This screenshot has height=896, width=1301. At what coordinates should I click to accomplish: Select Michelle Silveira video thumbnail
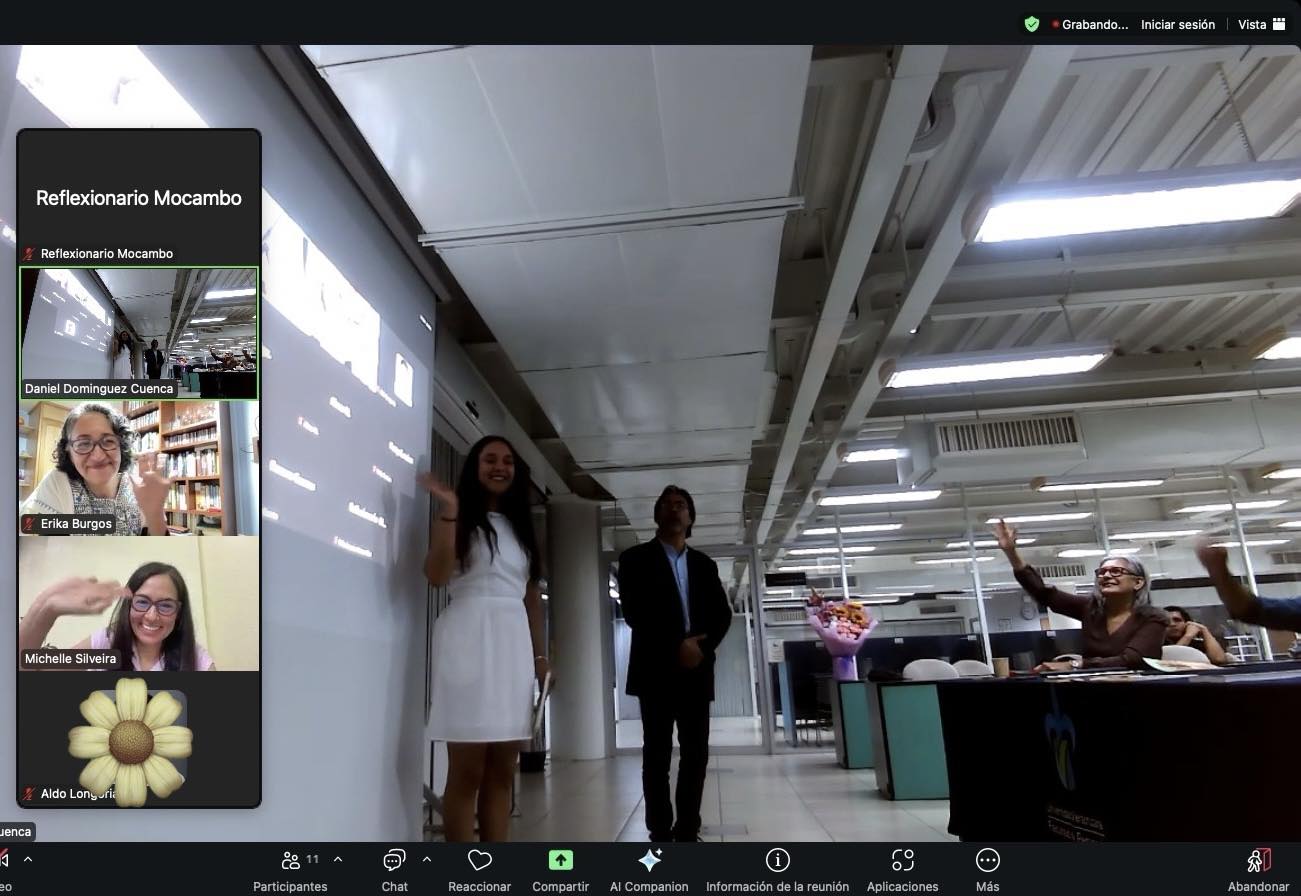pos(139,603)
